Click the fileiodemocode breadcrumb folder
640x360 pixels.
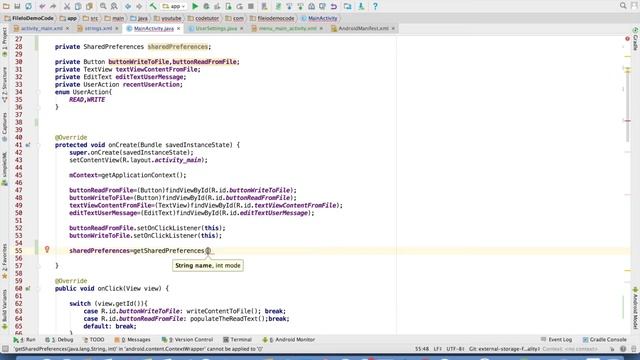coord(272,18)
